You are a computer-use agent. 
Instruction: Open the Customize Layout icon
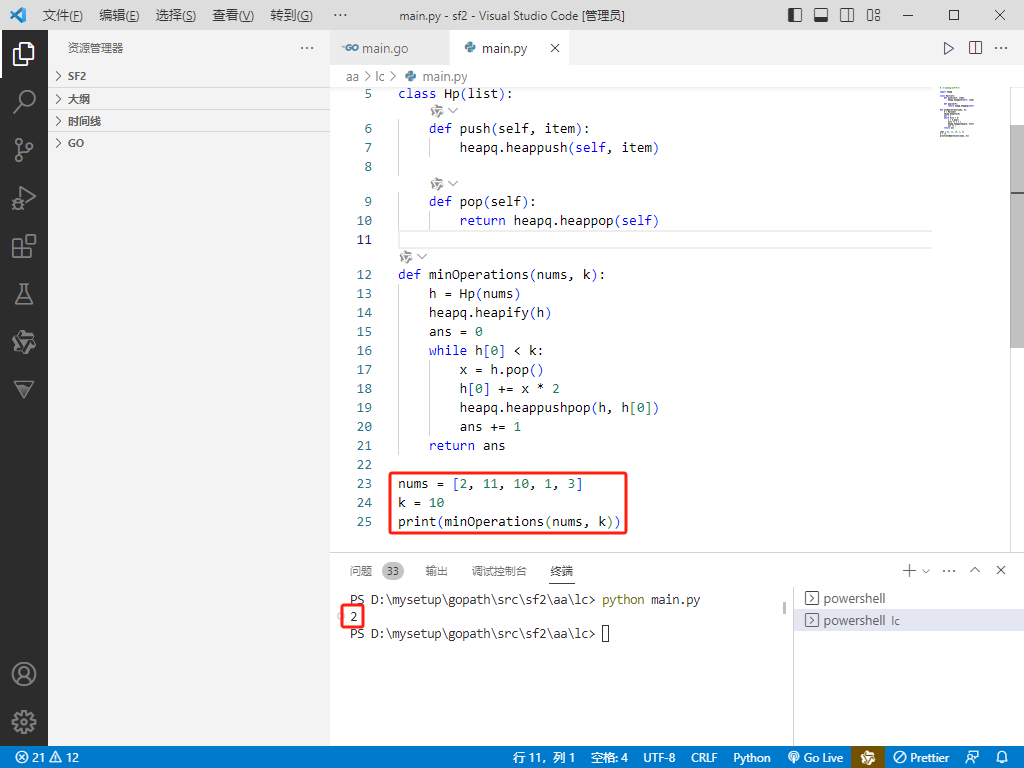click(x=873, y=15)
